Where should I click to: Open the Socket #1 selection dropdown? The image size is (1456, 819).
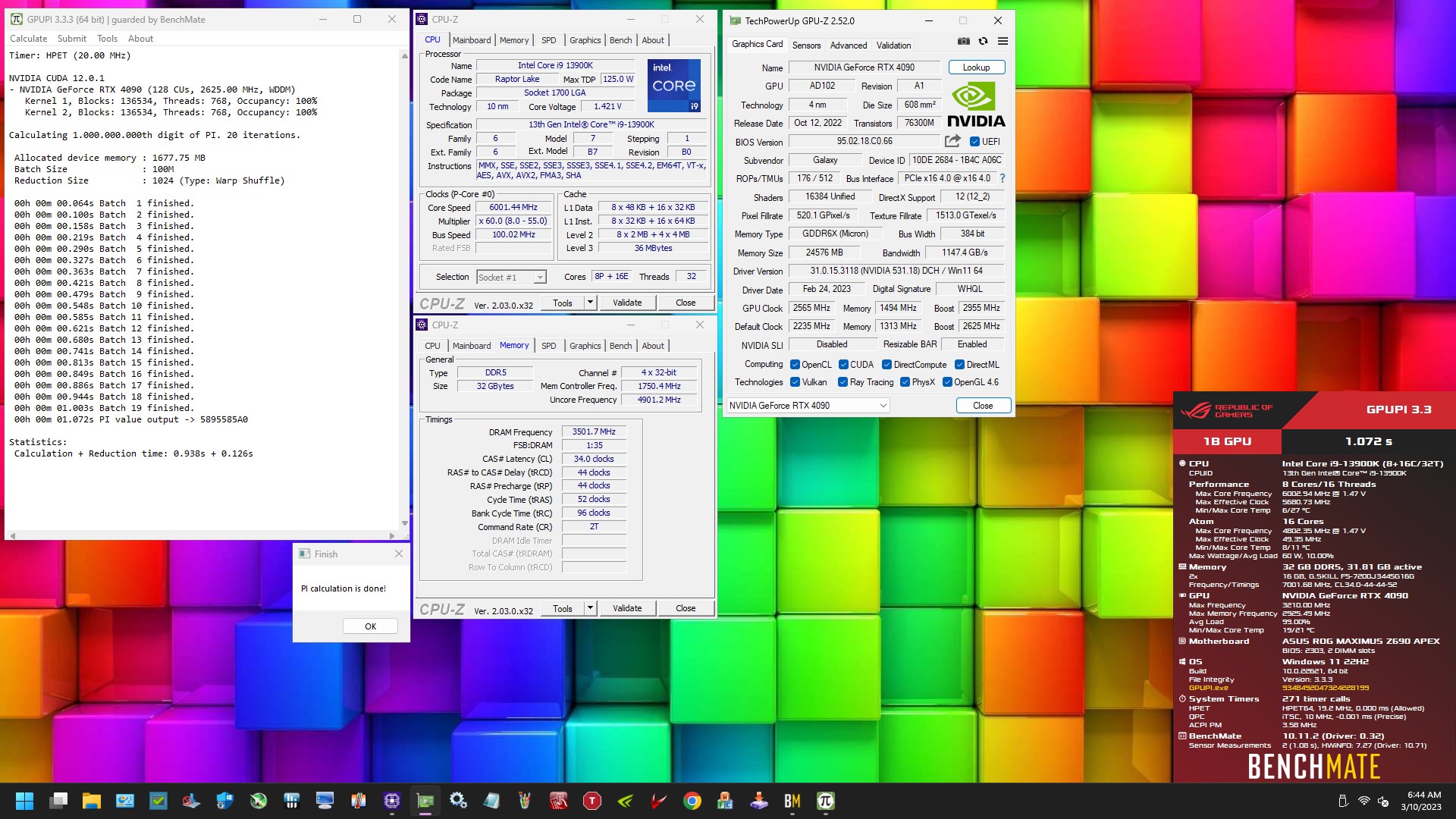[x=511, y=278]
